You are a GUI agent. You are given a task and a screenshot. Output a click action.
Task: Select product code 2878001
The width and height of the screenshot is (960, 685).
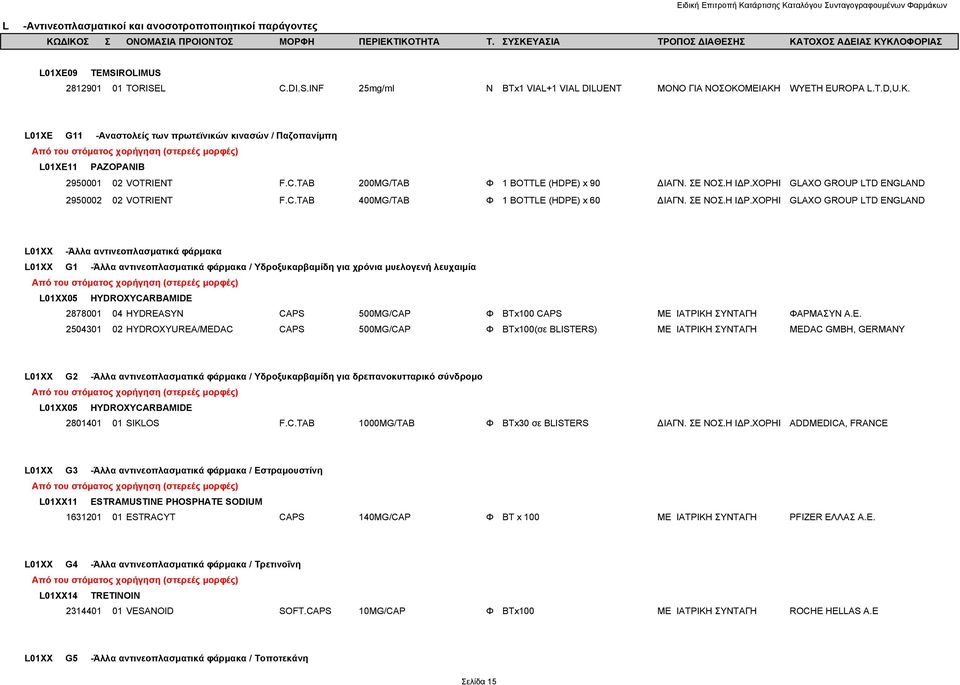[84, 313]
